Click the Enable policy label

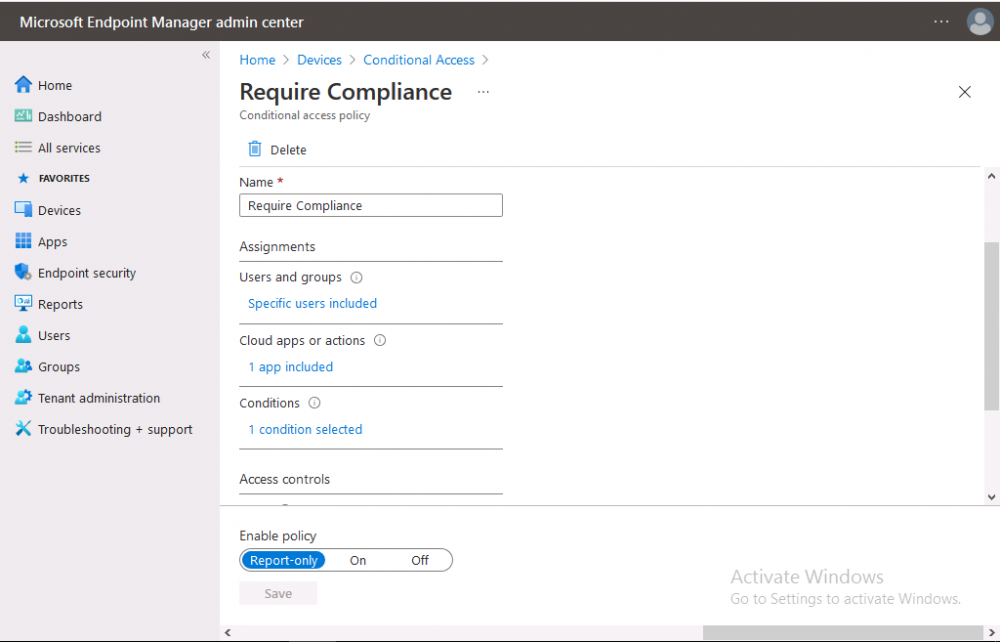tap(277, 536)
